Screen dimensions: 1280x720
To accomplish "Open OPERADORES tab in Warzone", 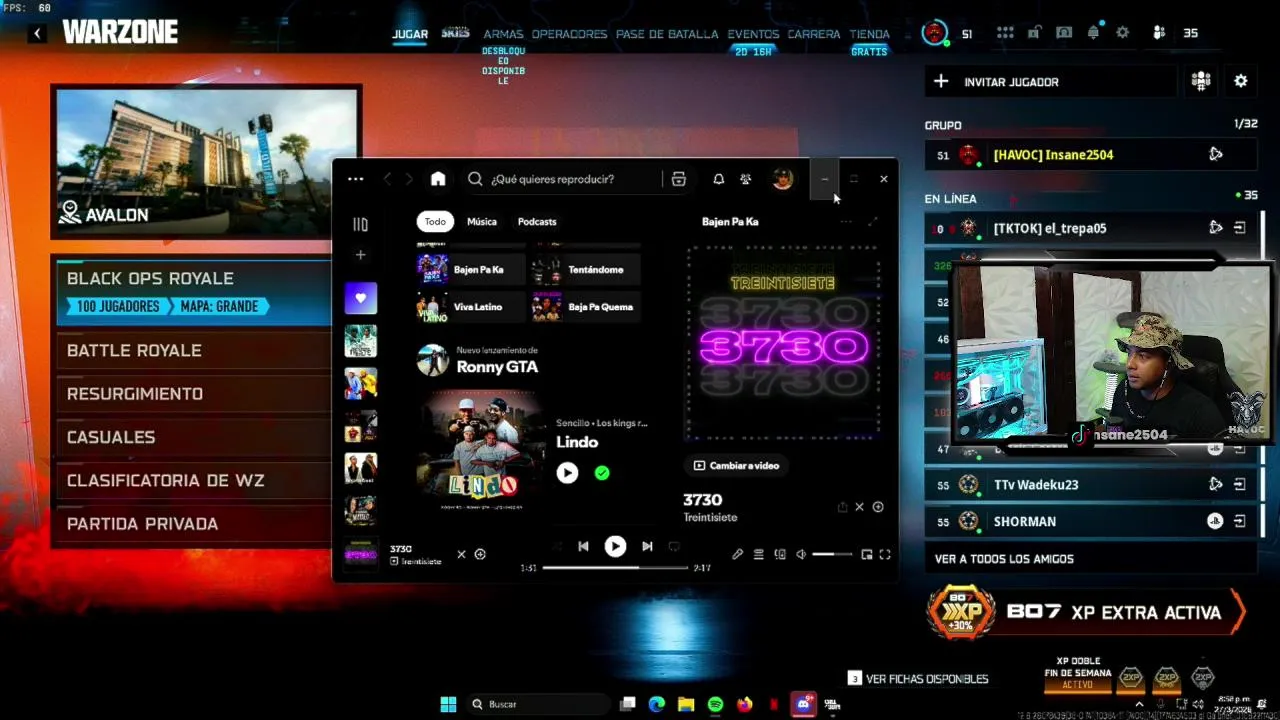I will tap(569, 34).
